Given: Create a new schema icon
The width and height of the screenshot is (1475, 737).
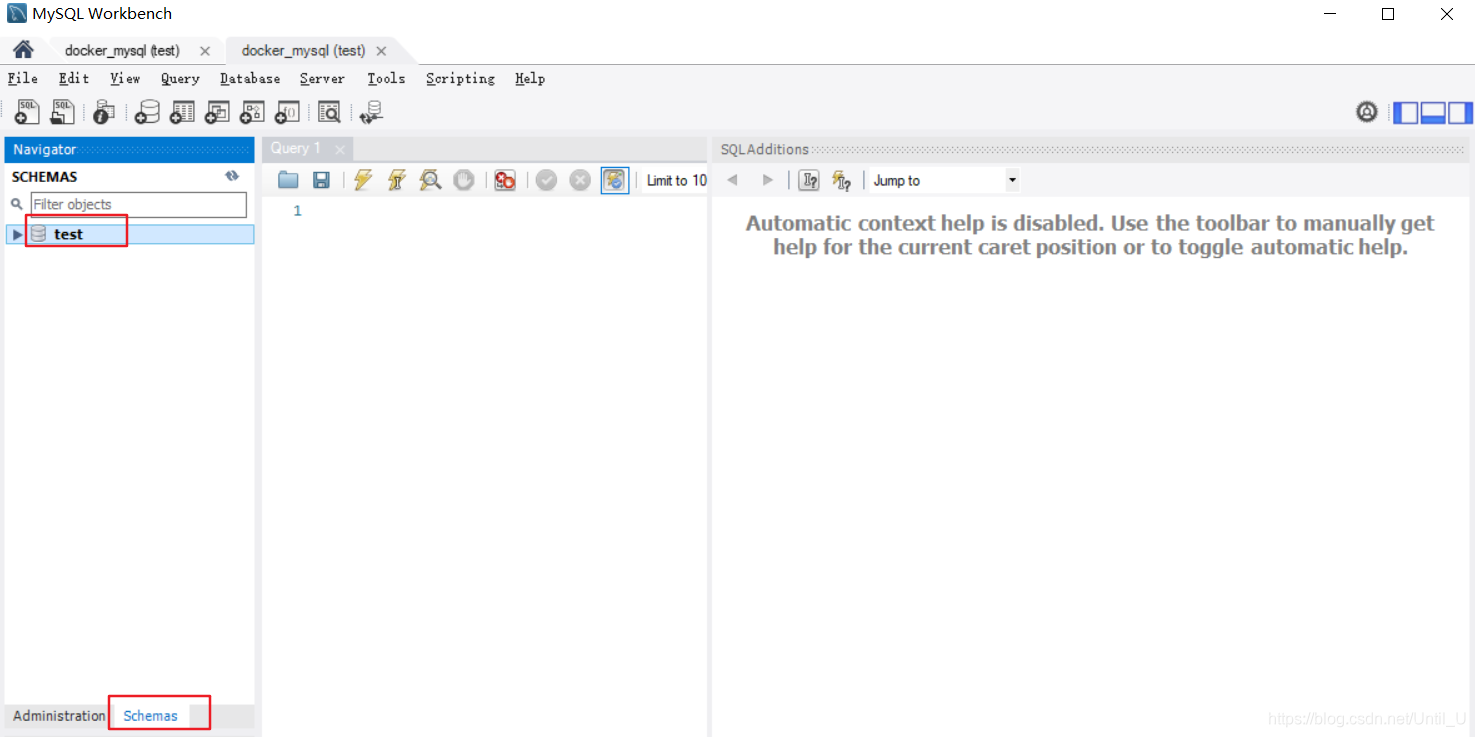Looking at the screenshot, I should pyautogui.click(x=147, y=112).
